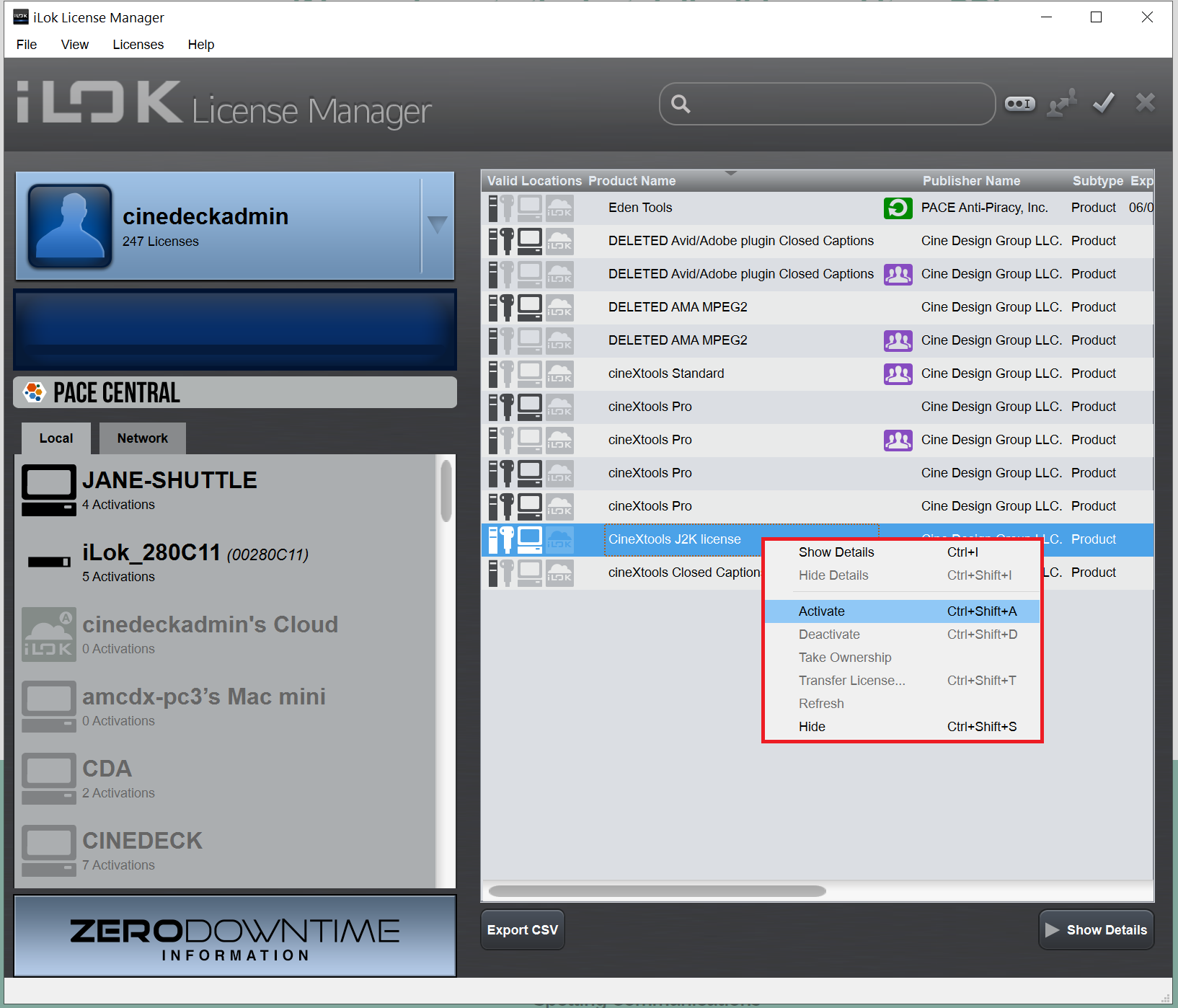Click the iLok_280C11 dongle icon
Image resolution: width=1178 pixels, height=1008 pixels.
click(48, 562)
